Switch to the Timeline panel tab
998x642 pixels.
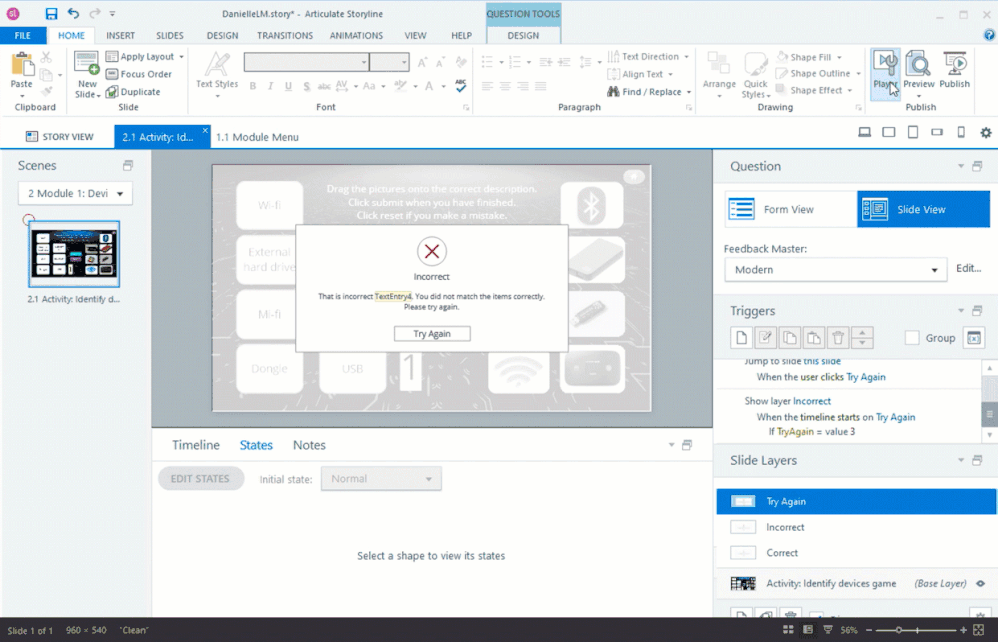(x=195, y=445)
